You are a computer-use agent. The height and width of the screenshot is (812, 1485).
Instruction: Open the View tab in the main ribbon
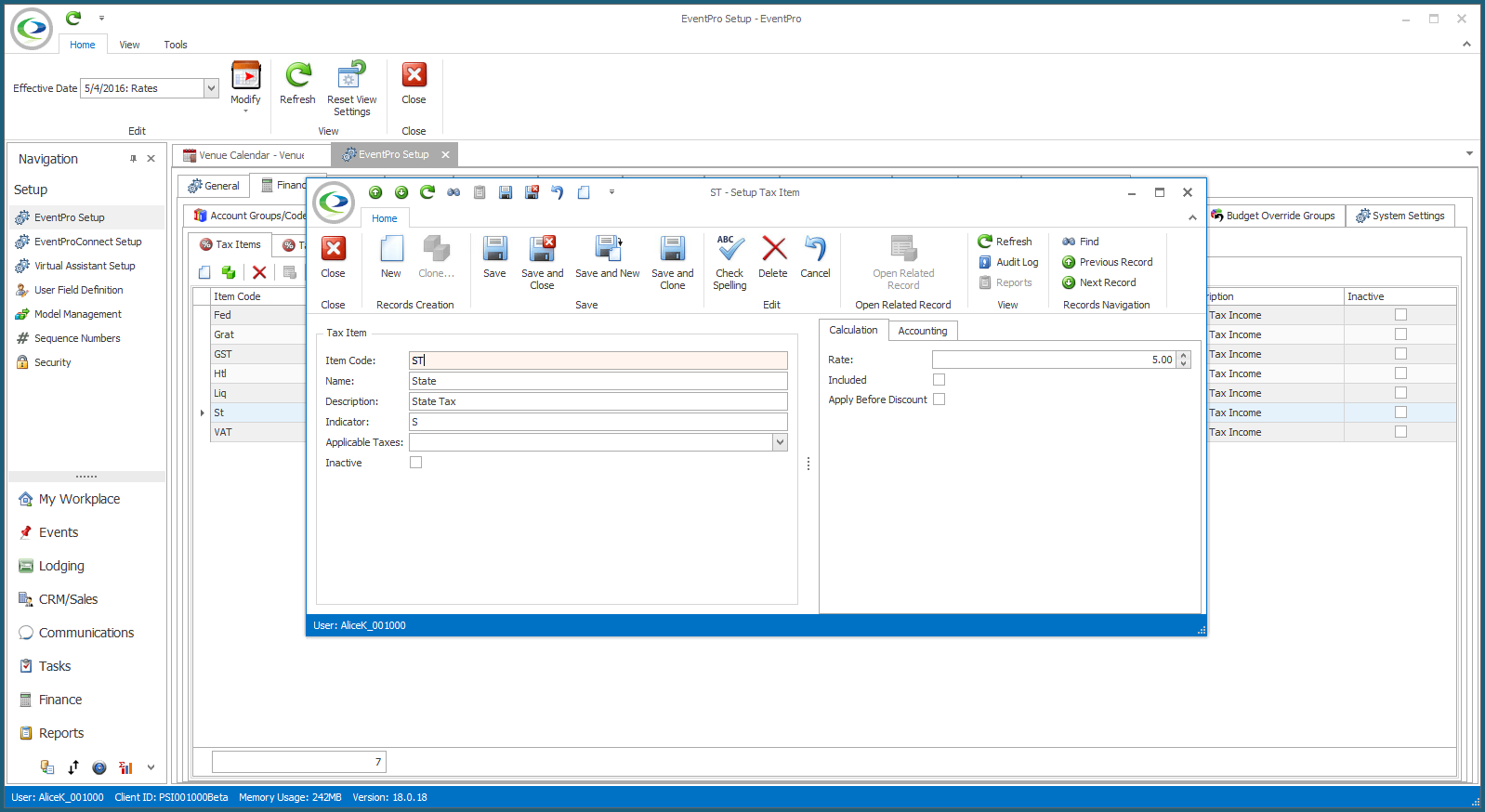(x=129, y=45)
